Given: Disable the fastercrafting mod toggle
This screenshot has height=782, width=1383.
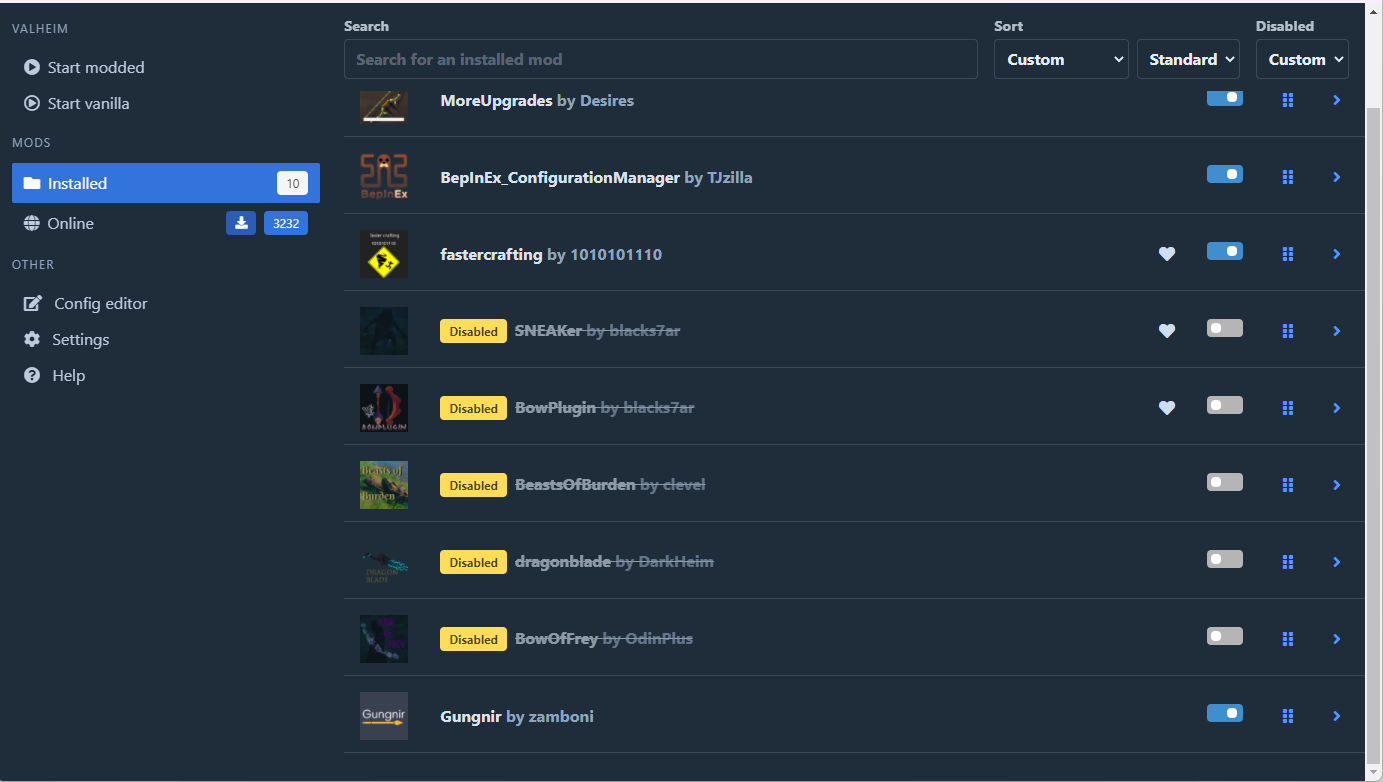Looking at the screenshot, I should 1225,251.
